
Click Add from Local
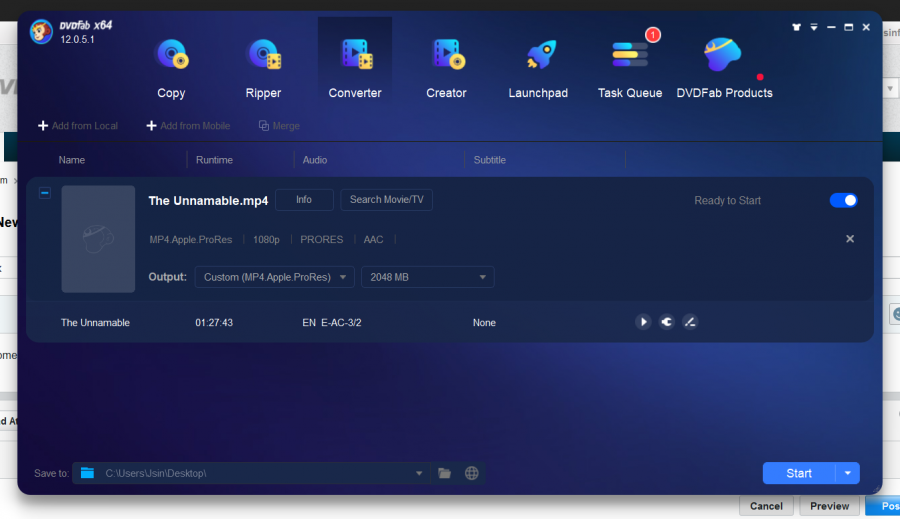[78, 126]
